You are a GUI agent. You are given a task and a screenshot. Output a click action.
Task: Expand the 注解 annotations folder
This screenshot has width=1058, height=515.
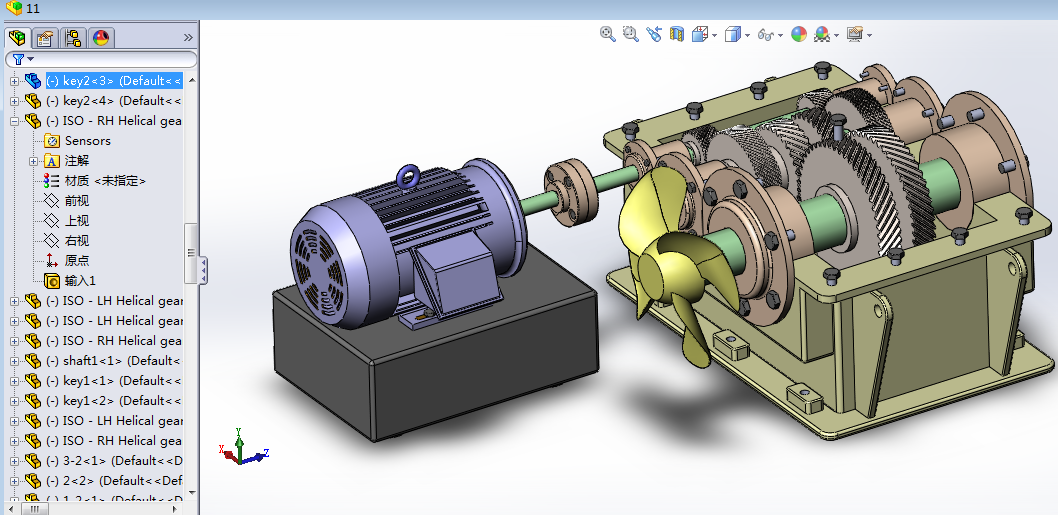click(33, 161)
